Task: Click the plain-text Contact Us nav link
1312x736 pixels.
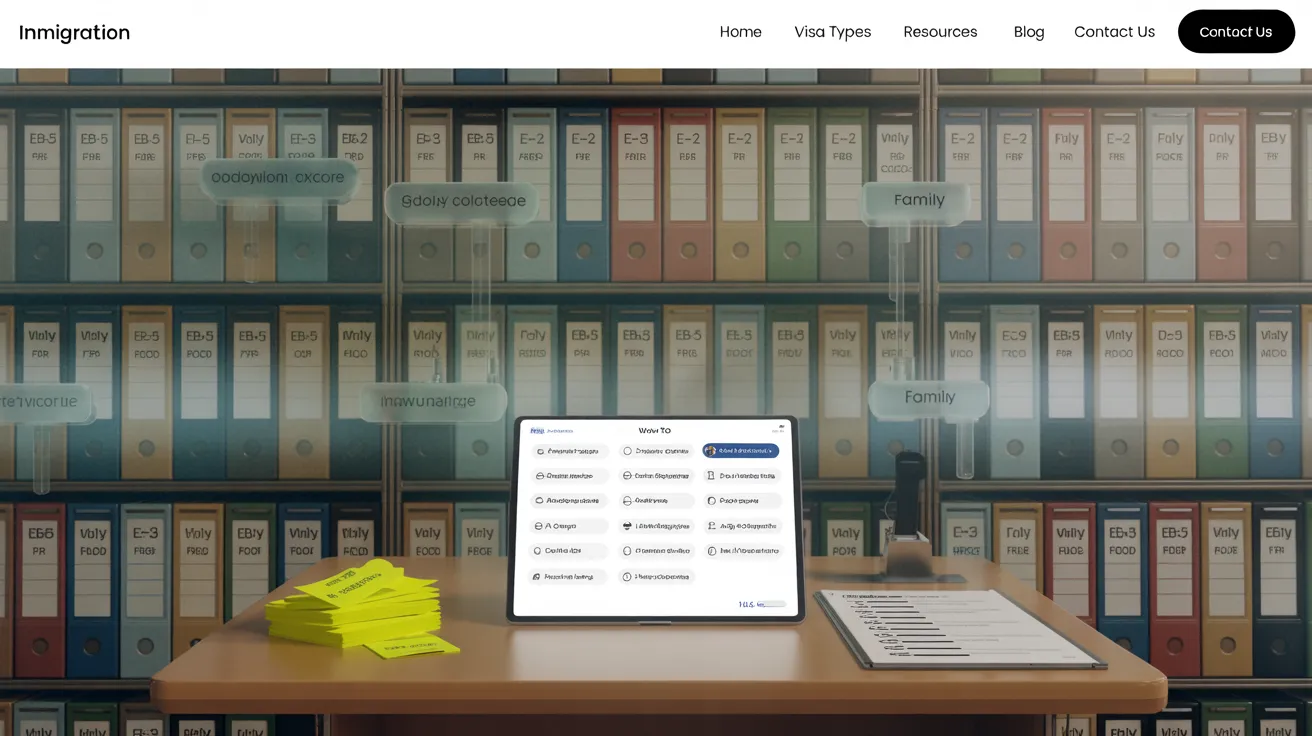Action: pos(1114,32)
